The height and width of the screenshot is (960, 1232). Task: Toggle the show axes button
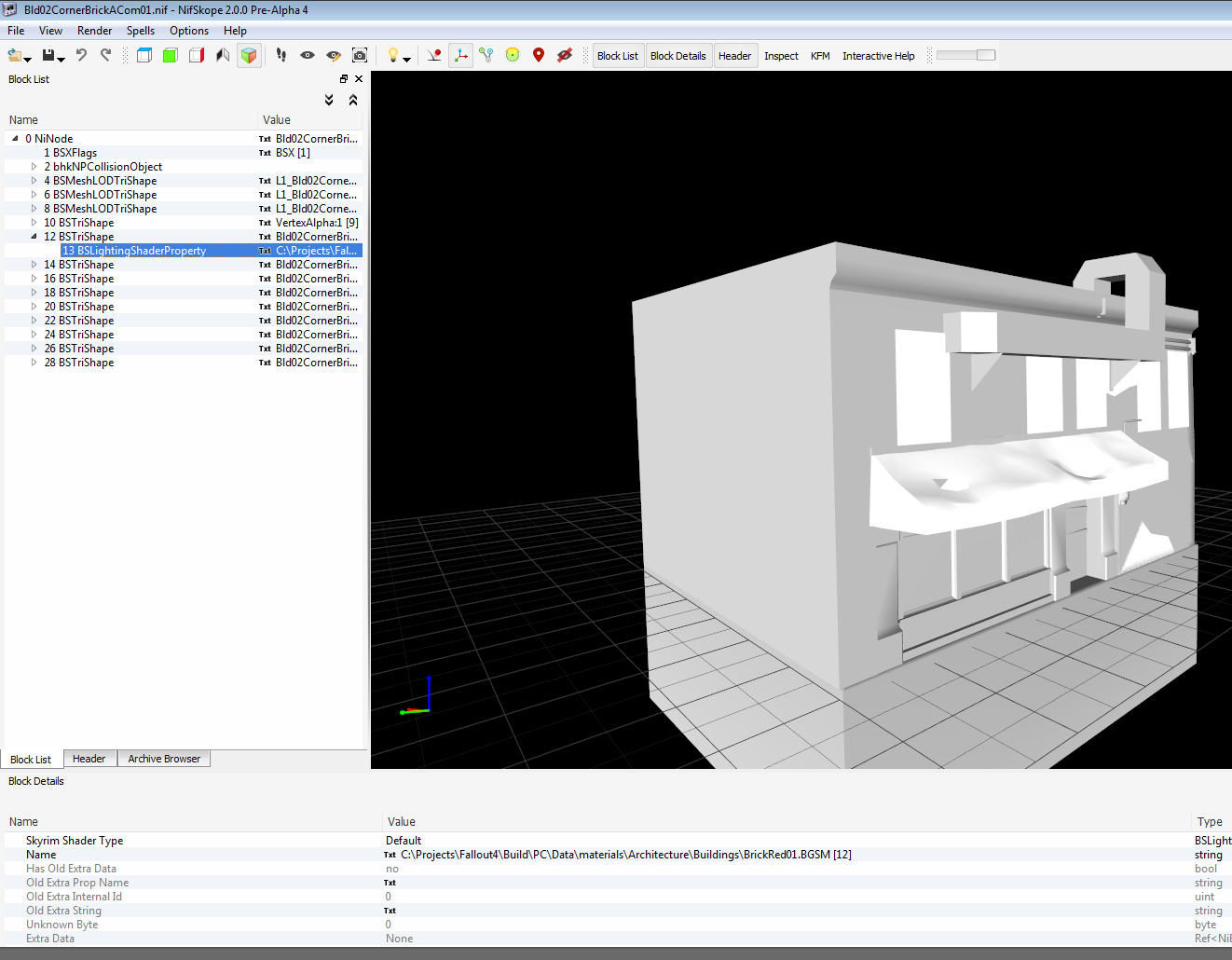click(x=460, y=56)
